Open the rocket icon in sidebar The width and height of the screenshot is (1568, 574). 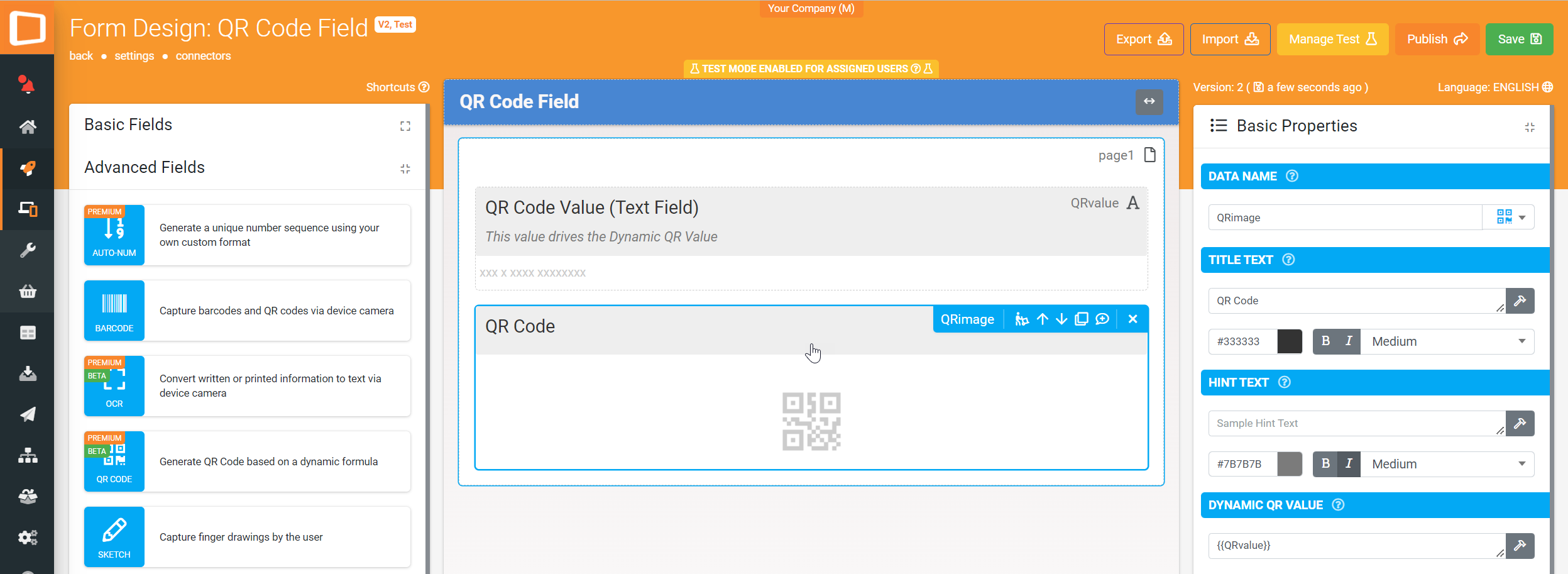pos(27,168)
